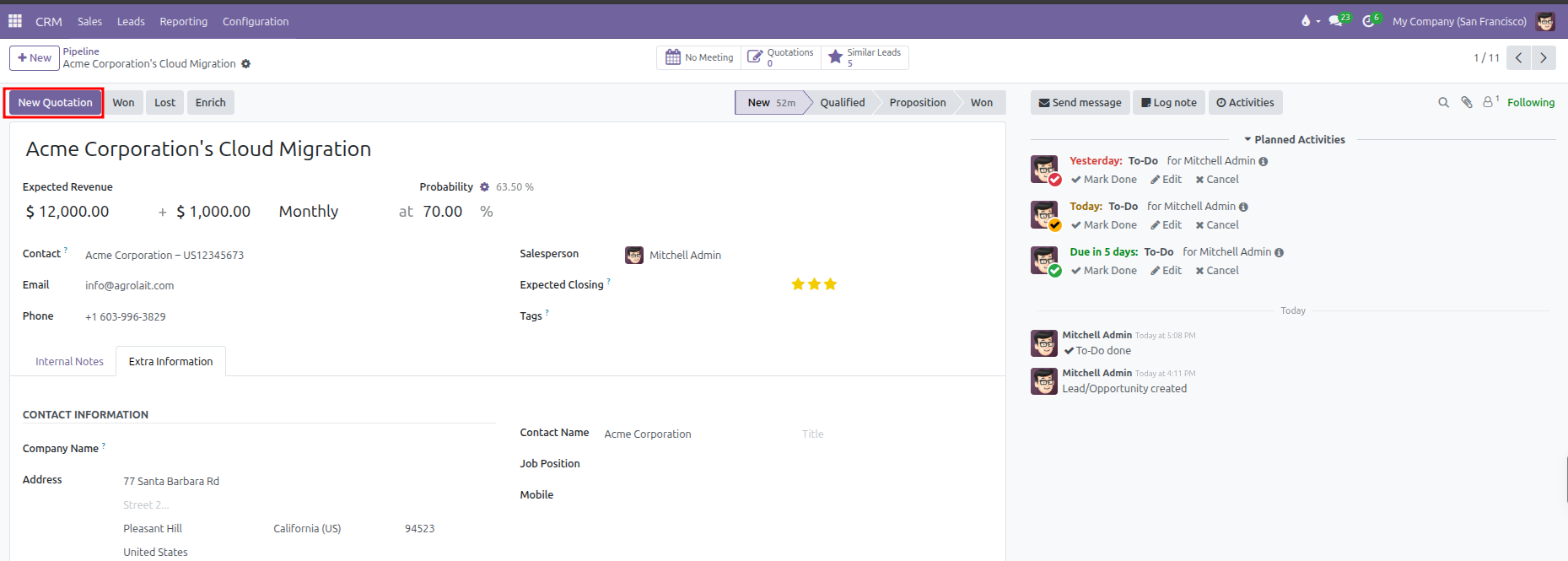Click the probability gear icon
The width and height of the screenshot is (1568, 561).
pos(484,187)
